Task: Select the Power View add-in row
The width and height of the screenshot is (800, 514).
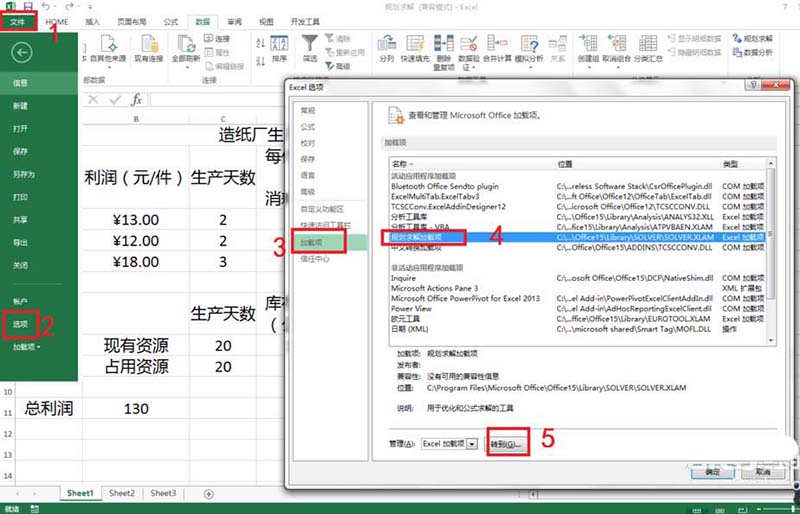Action: click(x=577, y=309)
